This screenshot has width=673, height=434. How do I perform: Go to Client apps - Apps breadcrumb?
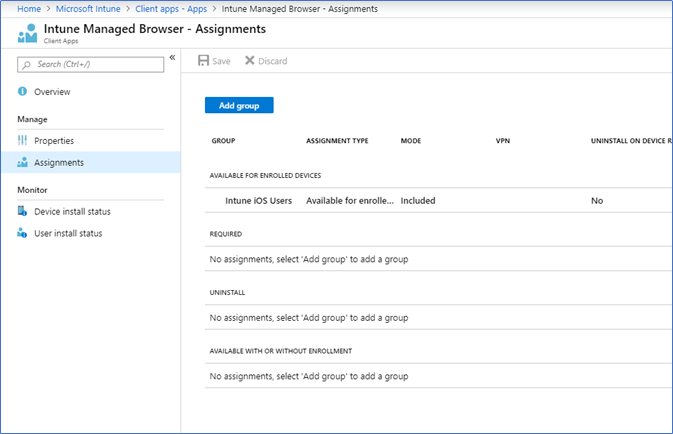[x=171, y=9]
